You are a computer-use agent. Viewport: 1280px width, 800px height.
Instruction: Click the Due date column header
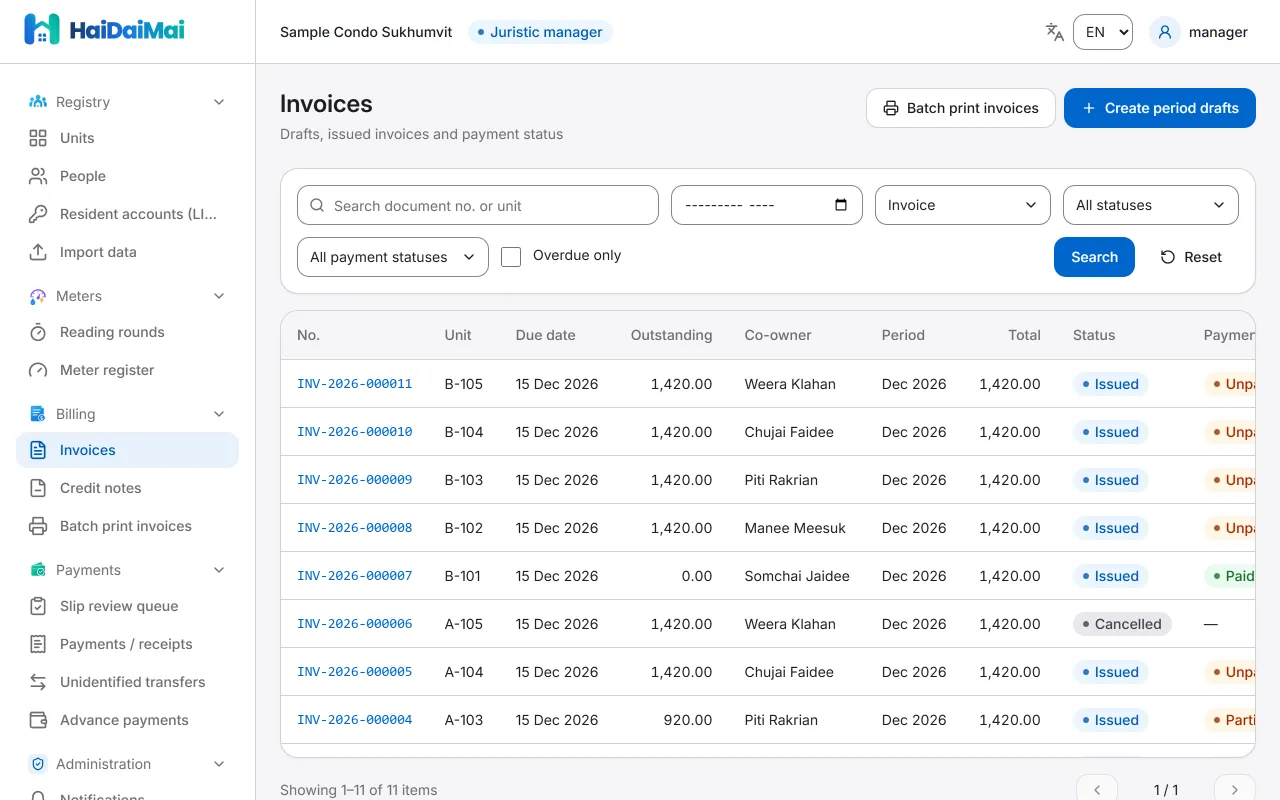point(546,335)
